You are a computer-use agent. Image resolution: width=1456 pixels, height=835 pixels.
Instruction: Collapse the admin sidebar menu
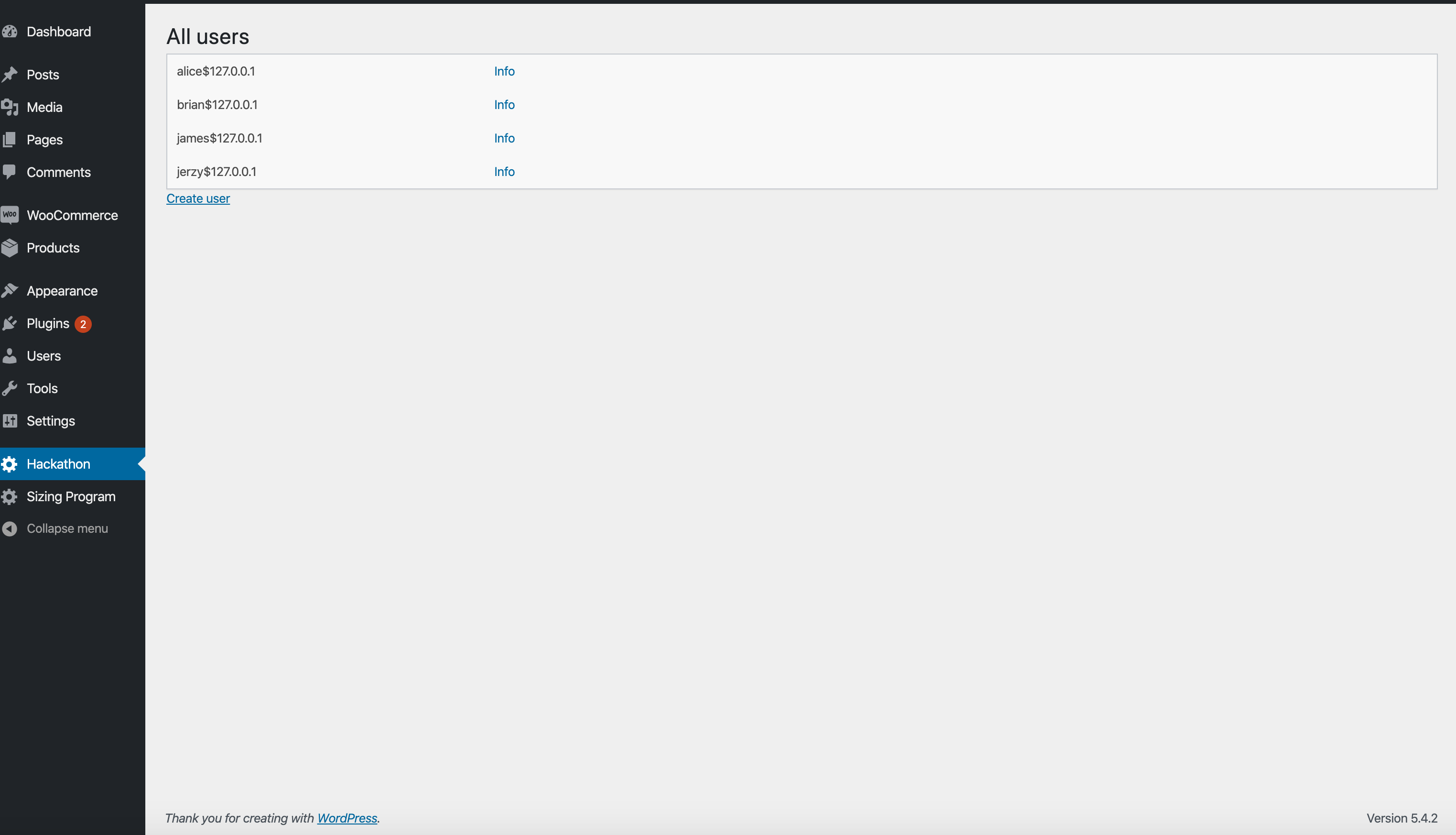coord(66,528)
